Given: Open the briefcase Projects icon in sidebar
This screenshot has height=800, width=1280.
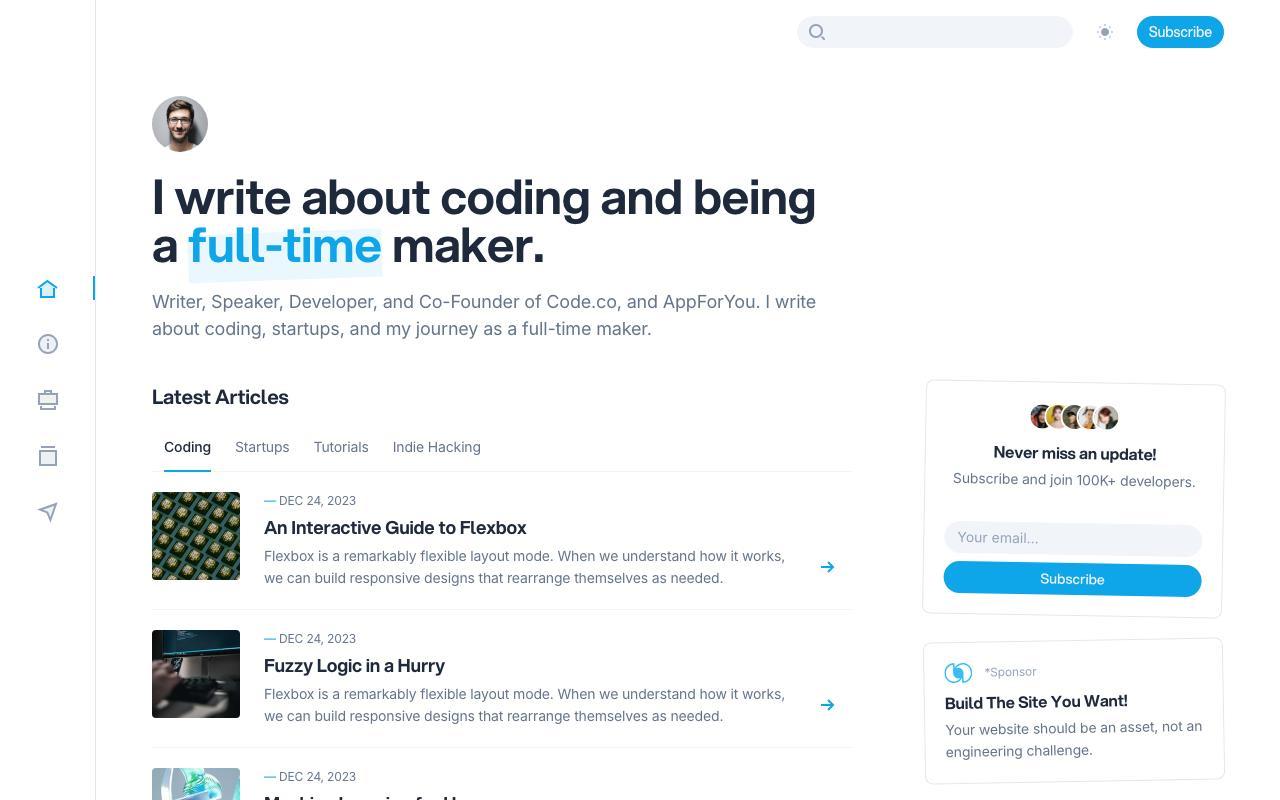Looking at the screenshot, I should pyautogui.click(x=48, y=400).
